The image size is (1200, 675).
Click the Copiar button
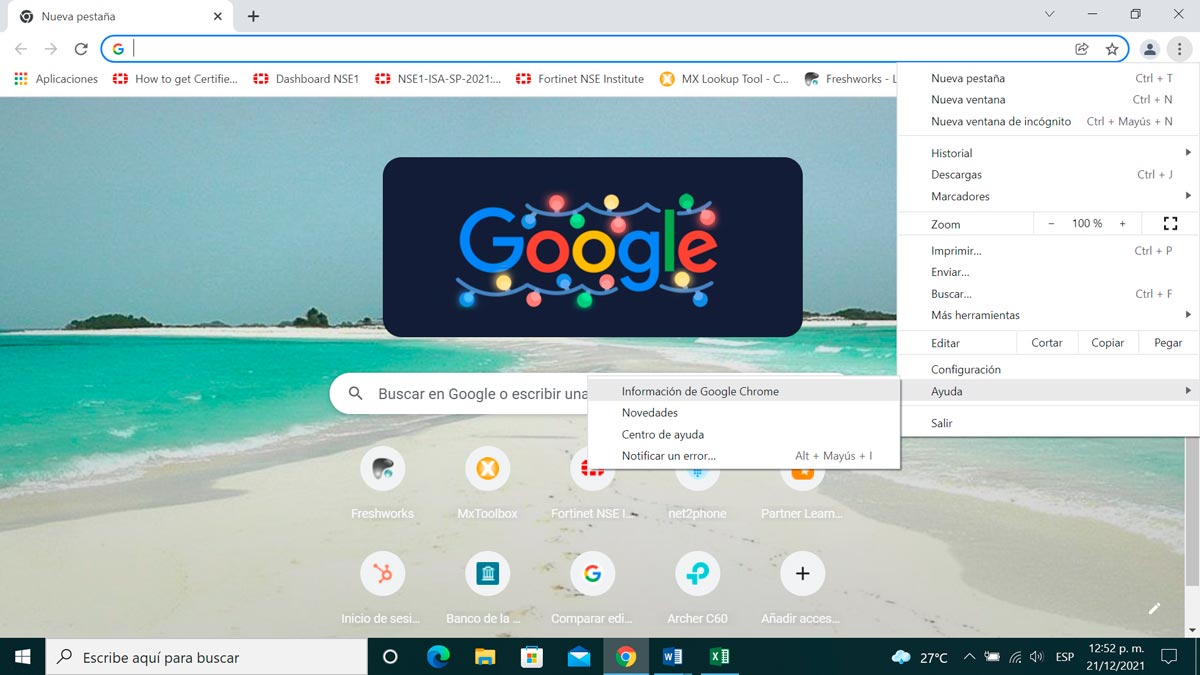(x=1107, y=342)
